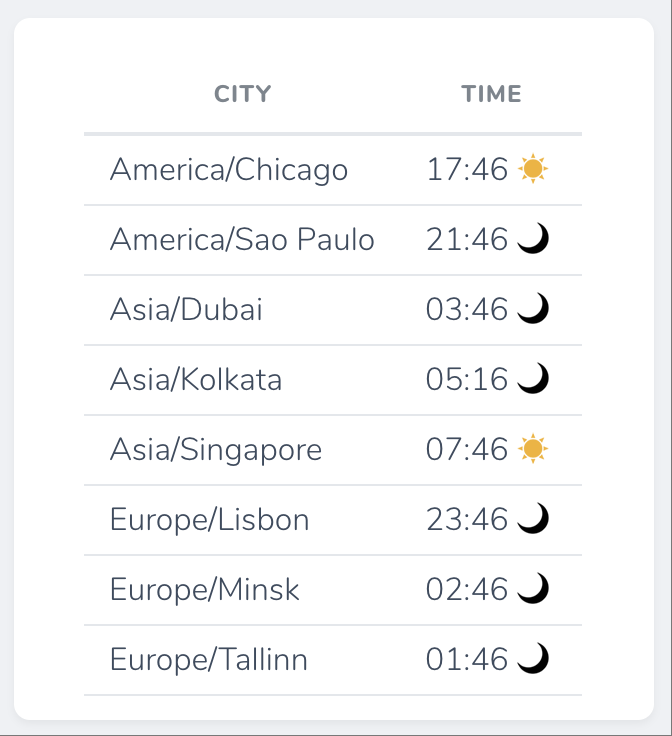Select the America/Sao Paulo city name

point(242,239)
